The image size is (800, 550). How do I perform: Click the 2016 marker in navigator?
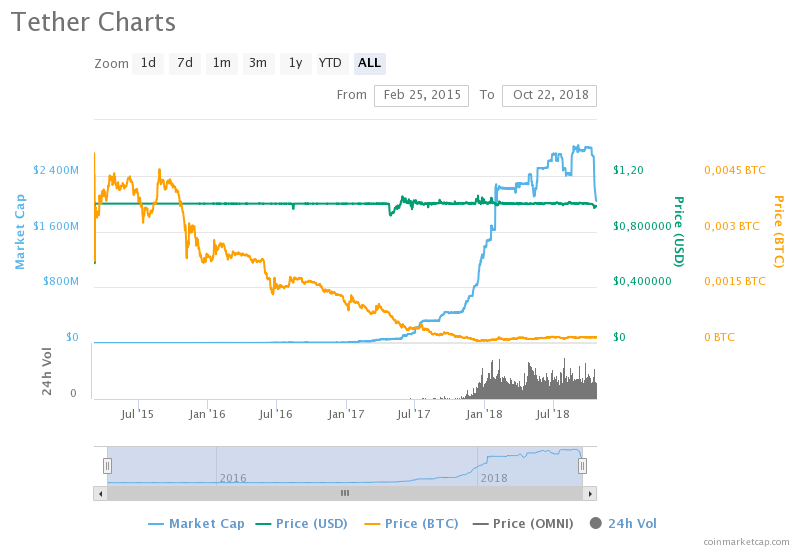(x=233, y=478)
